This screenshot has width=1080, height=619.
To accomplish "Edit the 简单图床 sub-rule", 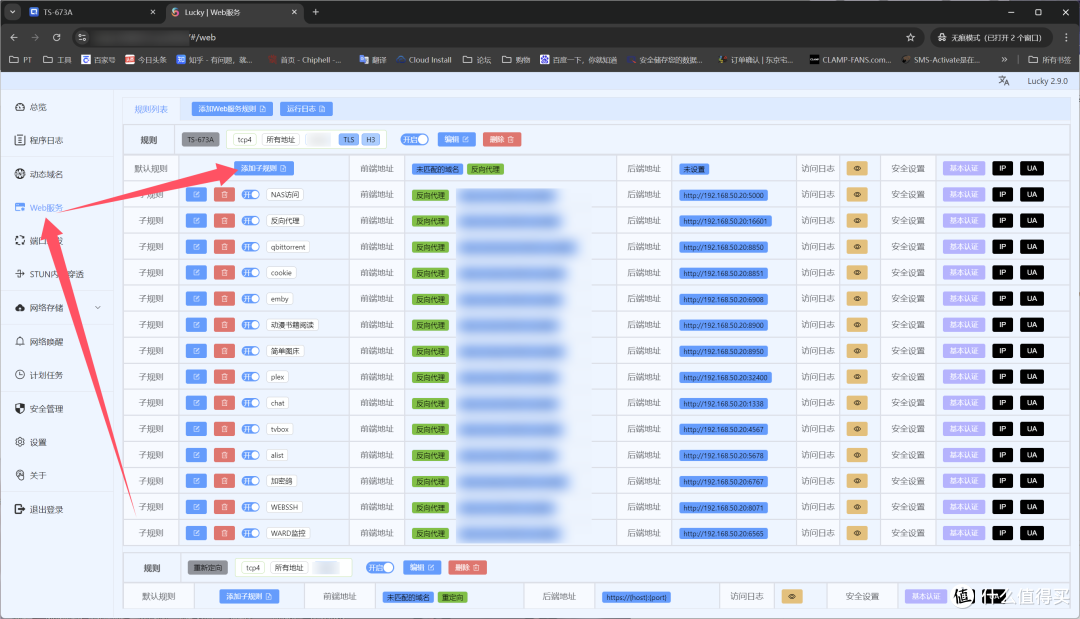I will 196,351.
